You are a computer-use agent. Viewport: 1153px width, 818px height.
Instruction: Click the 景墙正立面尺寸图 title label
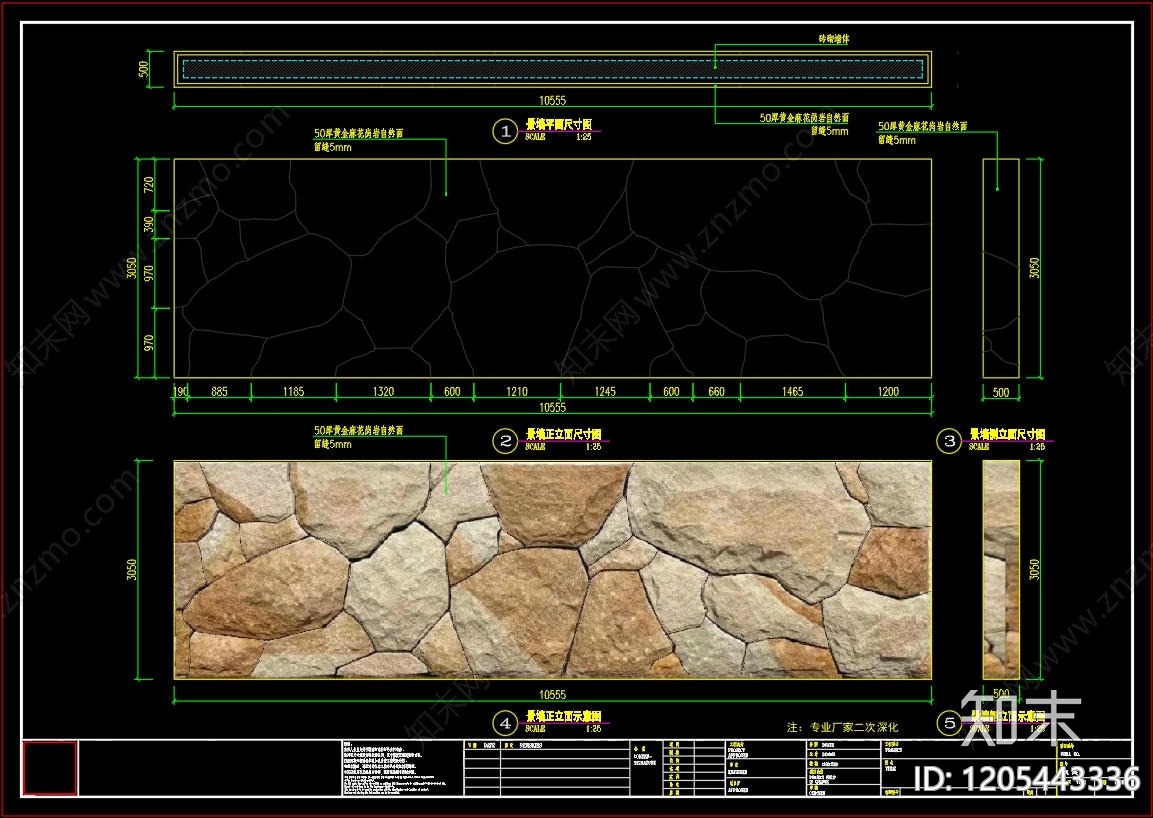point(563,434)
